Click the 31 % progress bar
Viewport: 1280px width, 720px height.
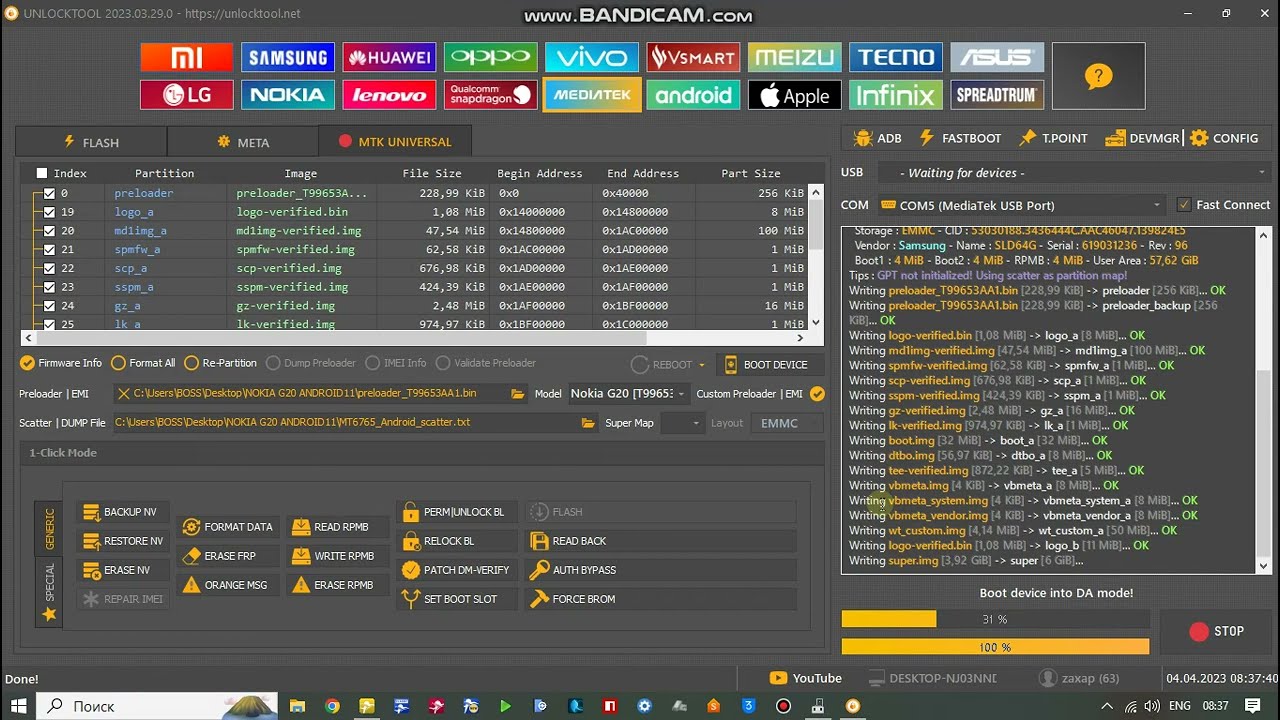click(x=995, y=620)
